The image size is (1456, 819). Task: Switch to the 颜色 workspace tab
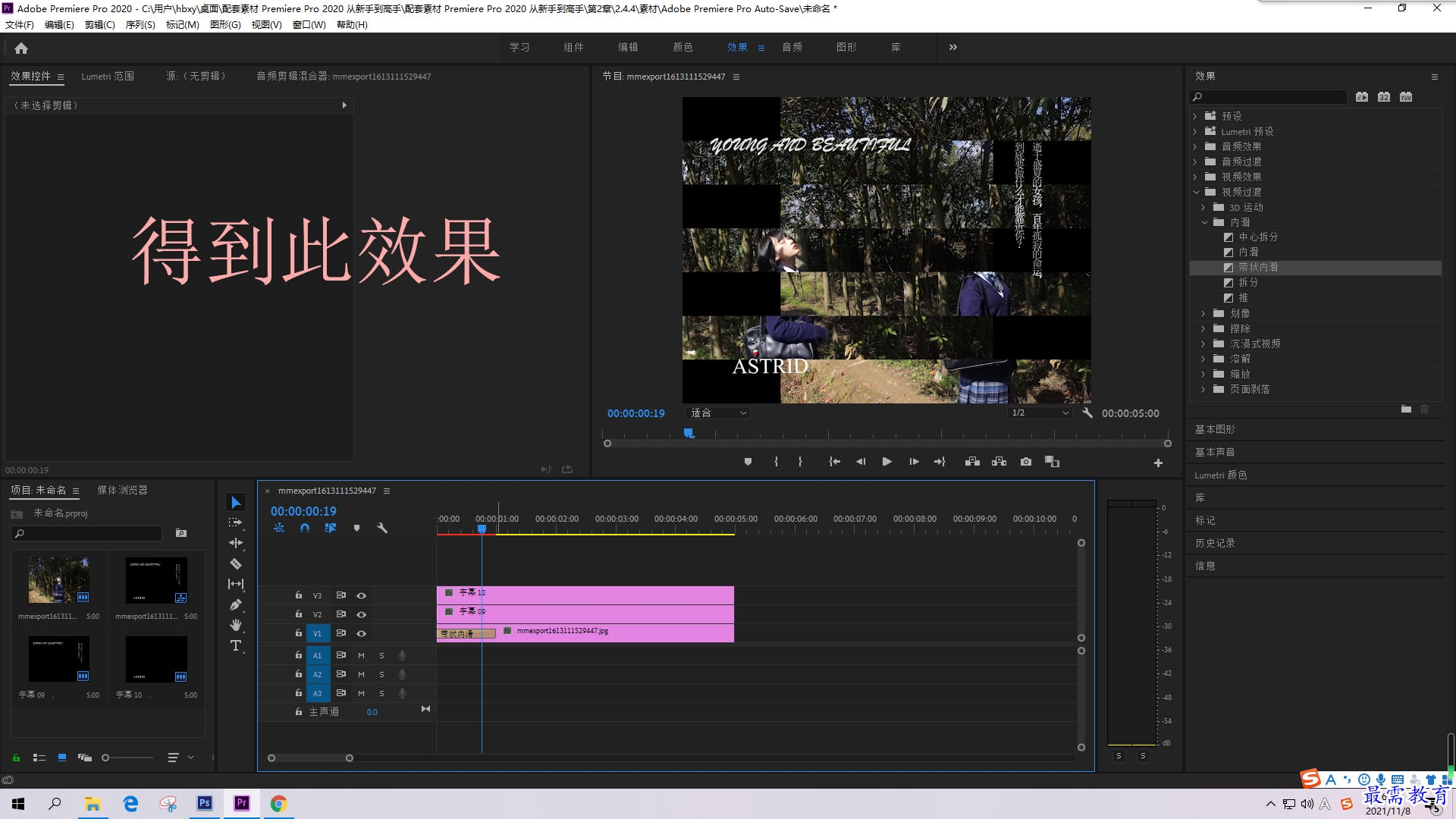682,47
